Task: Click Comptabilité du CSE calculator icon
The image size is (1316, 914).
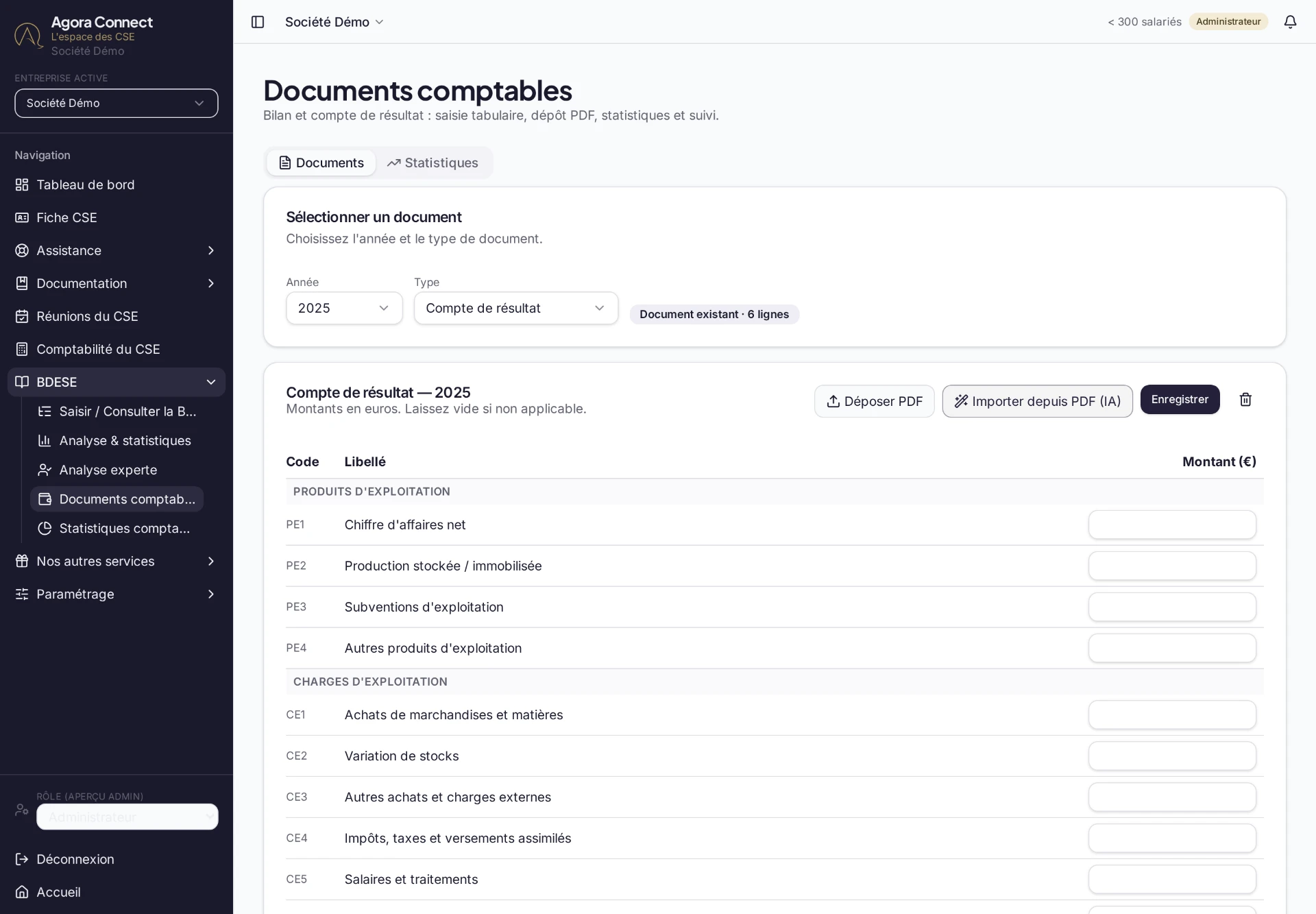Action: click(22, 349)
